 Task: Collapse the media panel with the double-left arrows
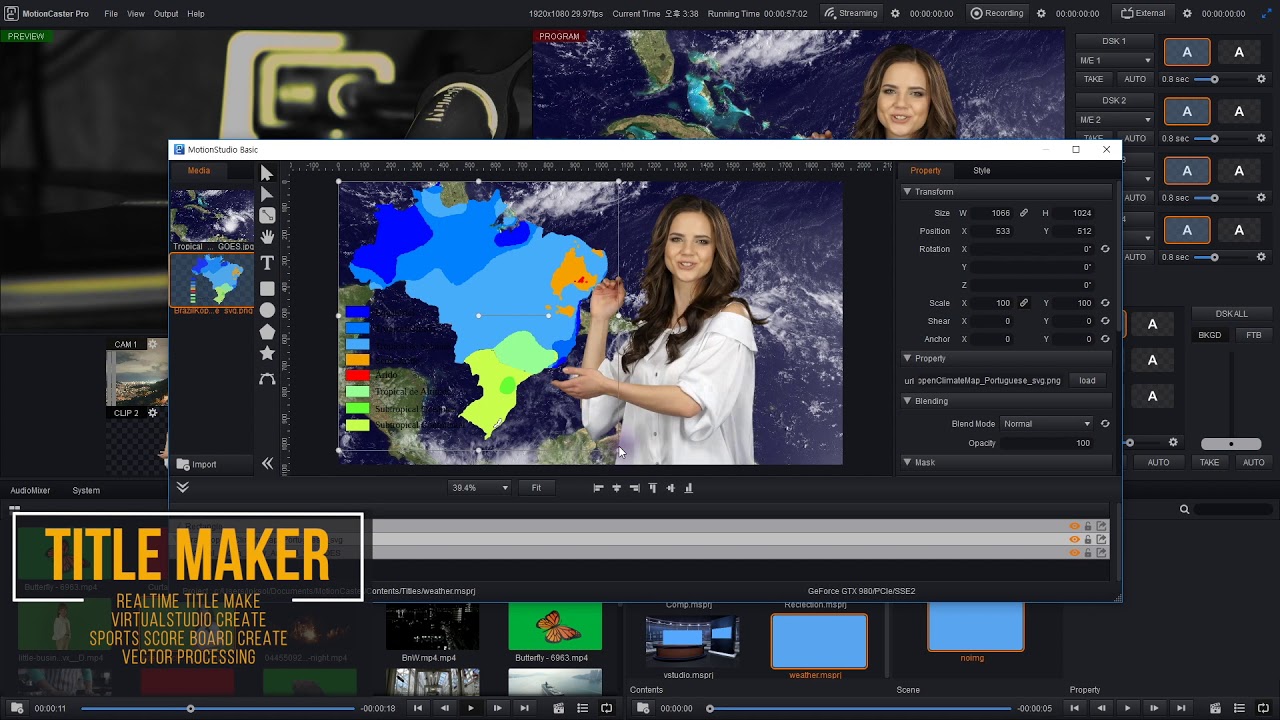click(x=267, y=463)
